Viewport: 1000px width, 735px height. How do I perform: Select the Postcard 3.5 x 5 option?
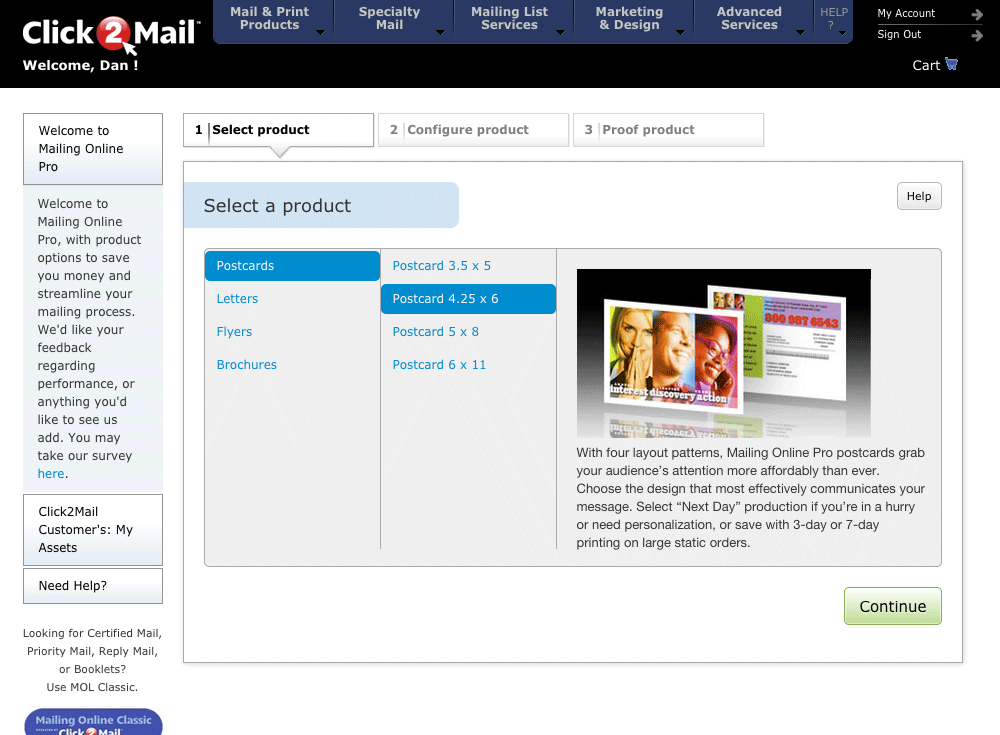[x=441, y=265]
